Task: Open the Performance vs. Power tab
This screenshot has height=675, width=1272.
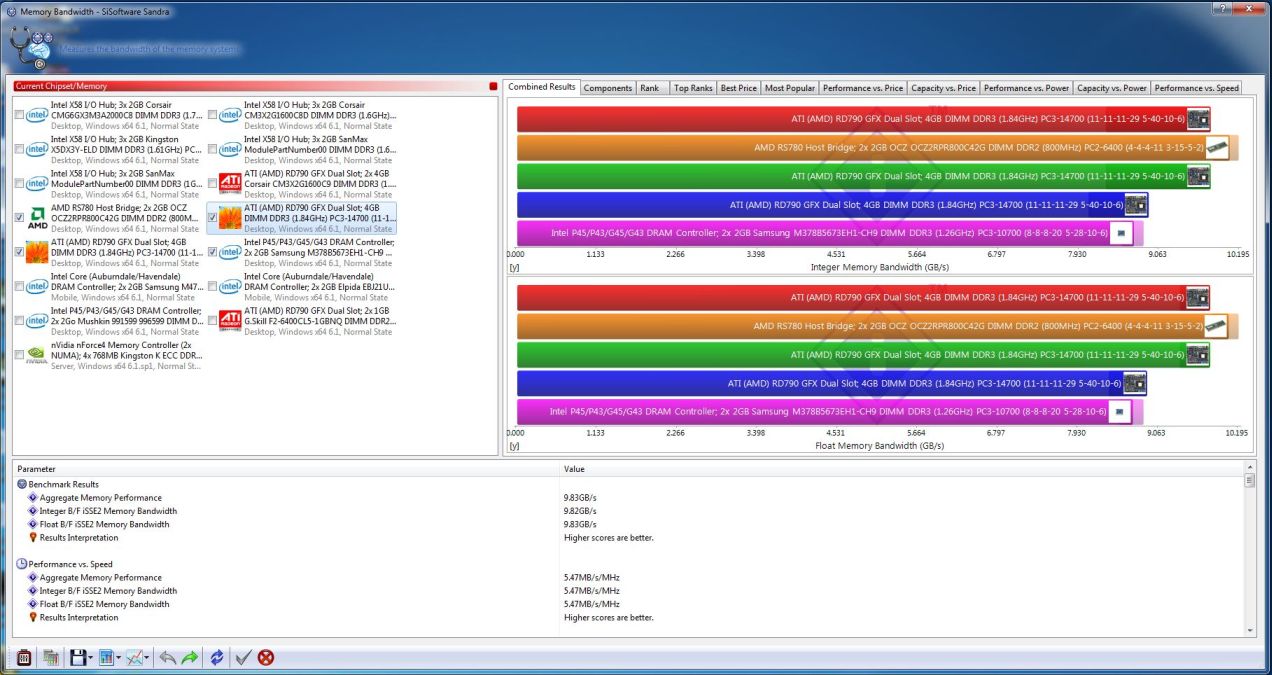Action: point(1027,88)
